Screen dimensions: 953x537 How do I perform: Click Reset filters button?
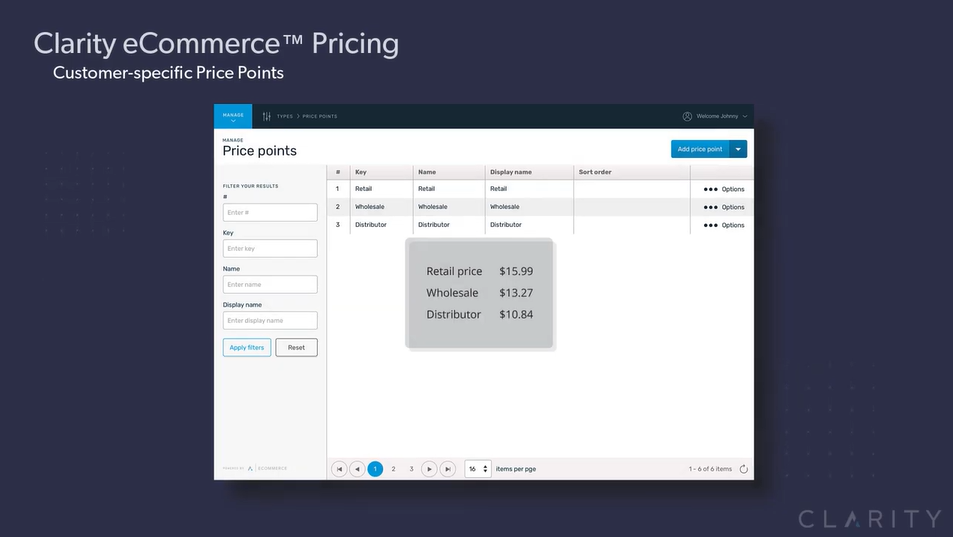point(297,347)
